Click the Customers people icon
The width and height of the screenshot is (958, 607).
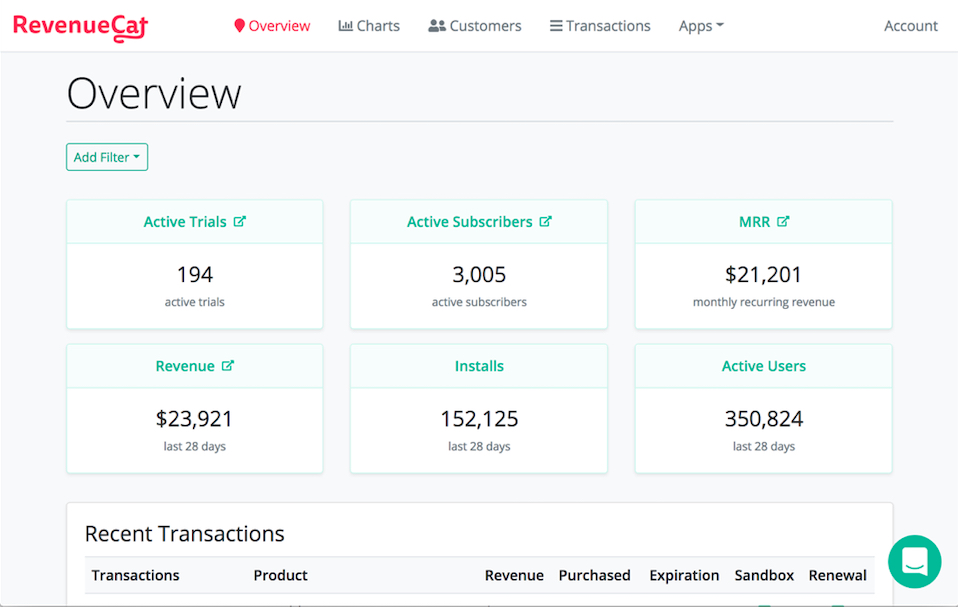[x=437, y=26]
